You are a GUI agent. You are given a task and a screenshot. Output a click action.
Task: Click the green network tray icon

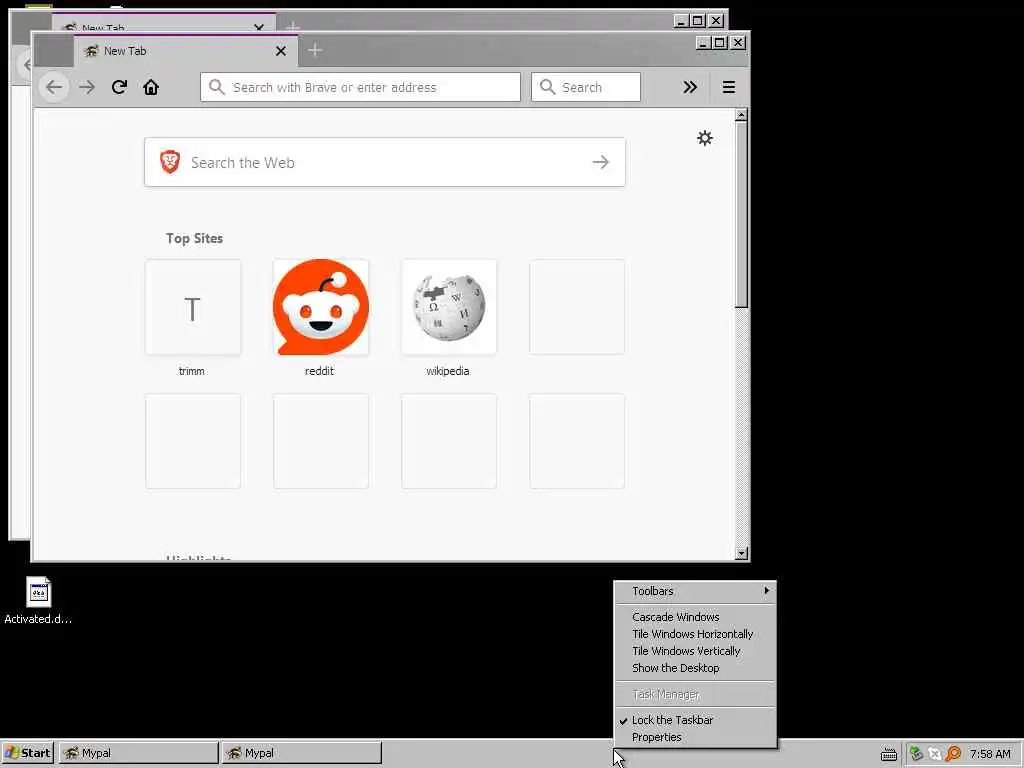[x=916, y=754]
